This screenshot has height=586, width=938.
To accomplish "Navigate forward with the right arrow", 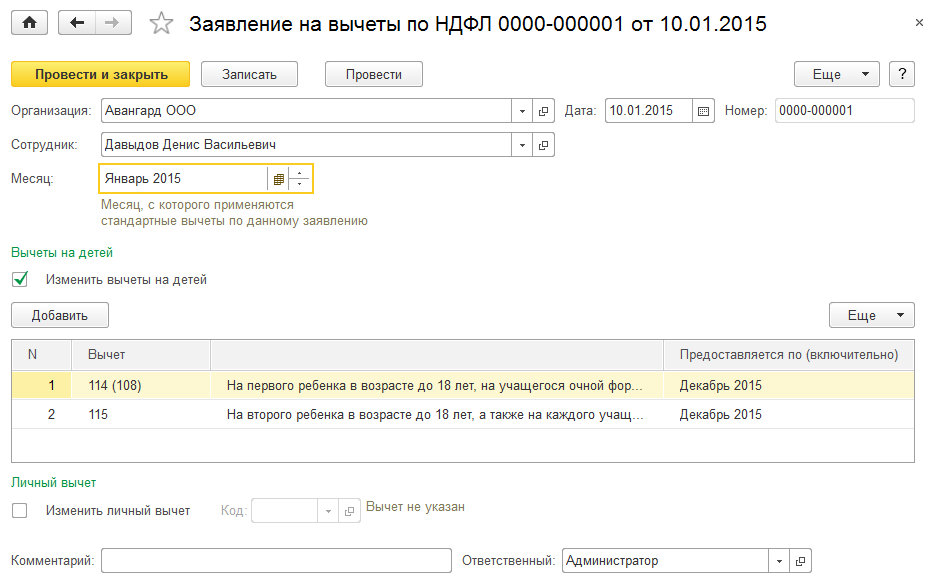I will (x=112, y=23).
